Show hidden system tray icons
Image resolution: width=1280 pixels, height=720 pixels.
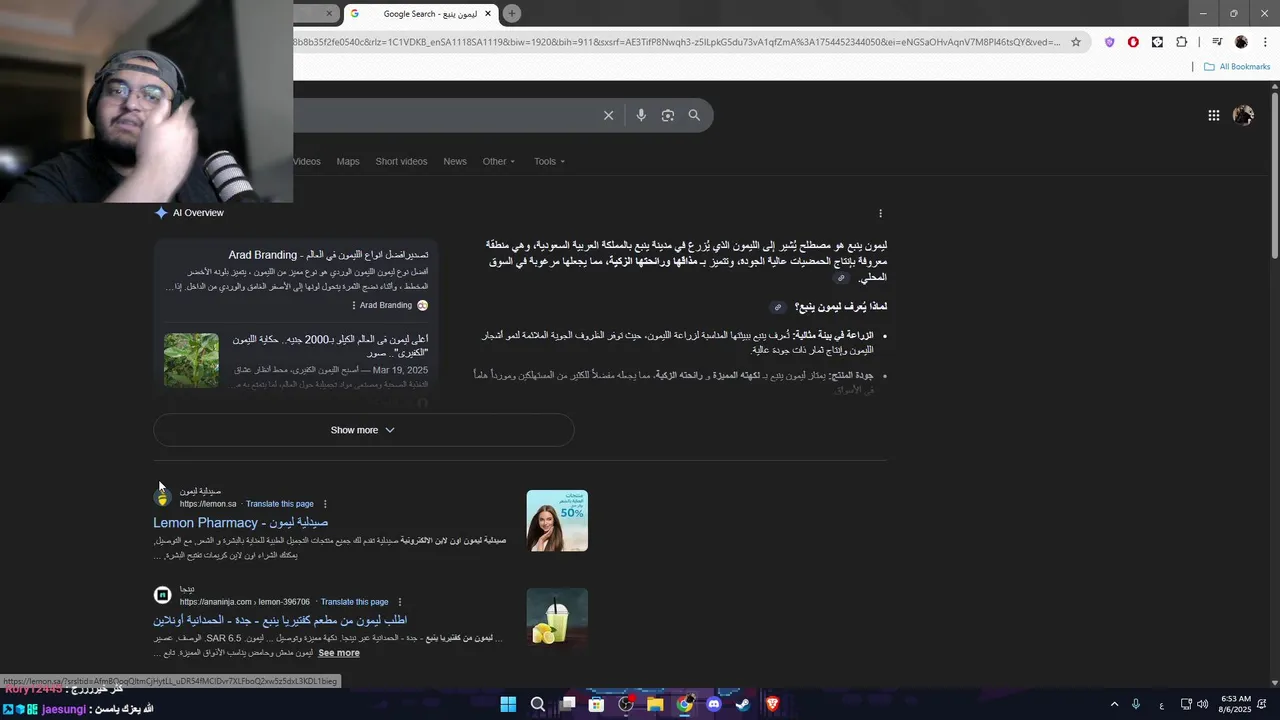click(x=1113, y=704)
